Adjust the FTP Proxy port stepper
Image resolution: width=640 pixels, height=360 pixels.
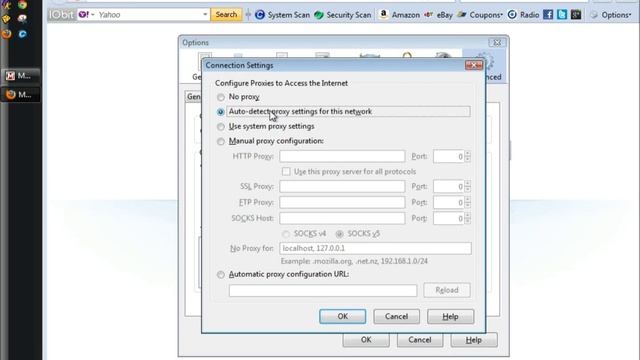coord(467,202)
